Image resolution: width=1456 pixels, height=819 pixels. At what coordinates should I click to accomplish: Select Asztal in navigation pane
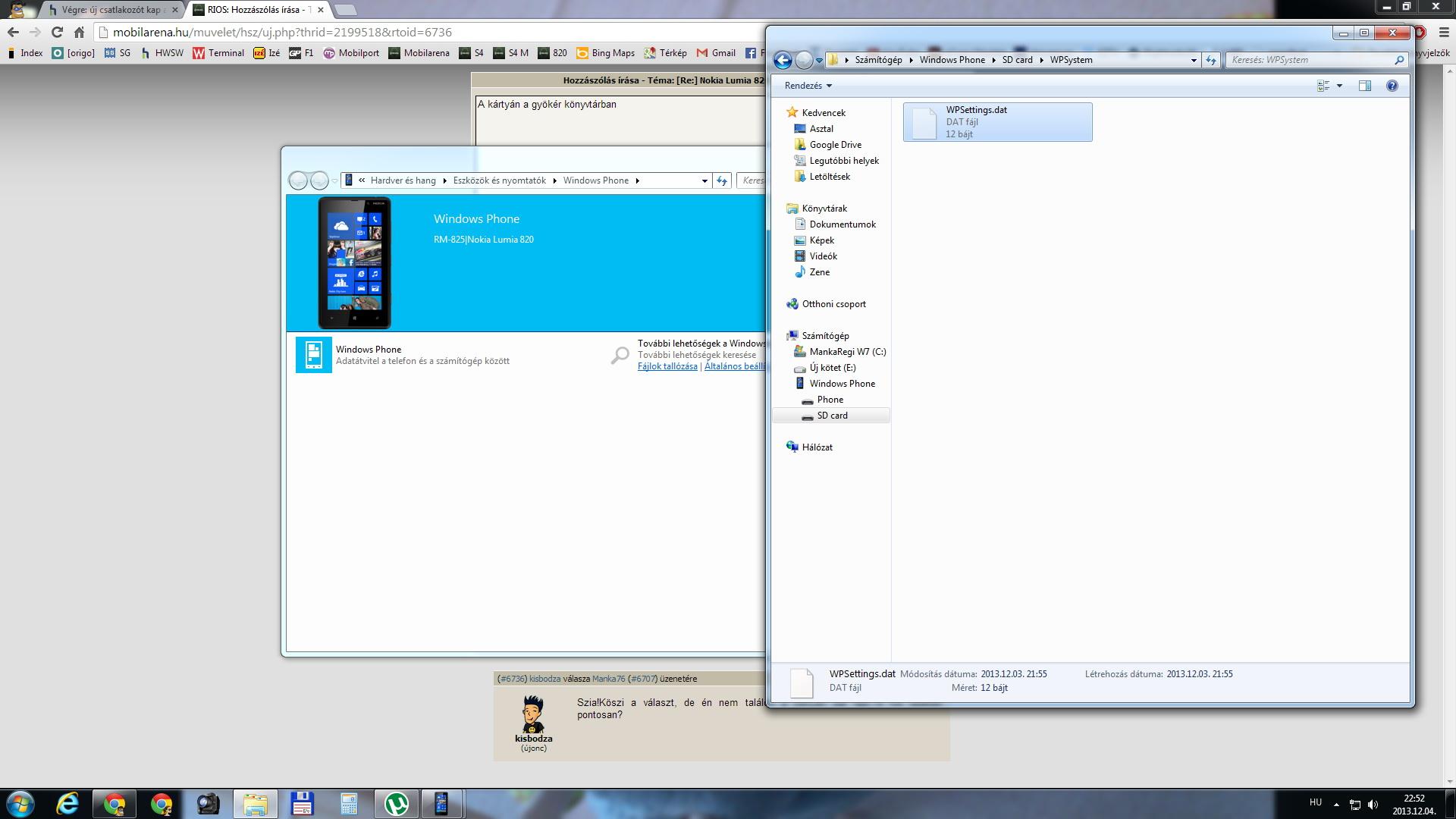(821, 129)
